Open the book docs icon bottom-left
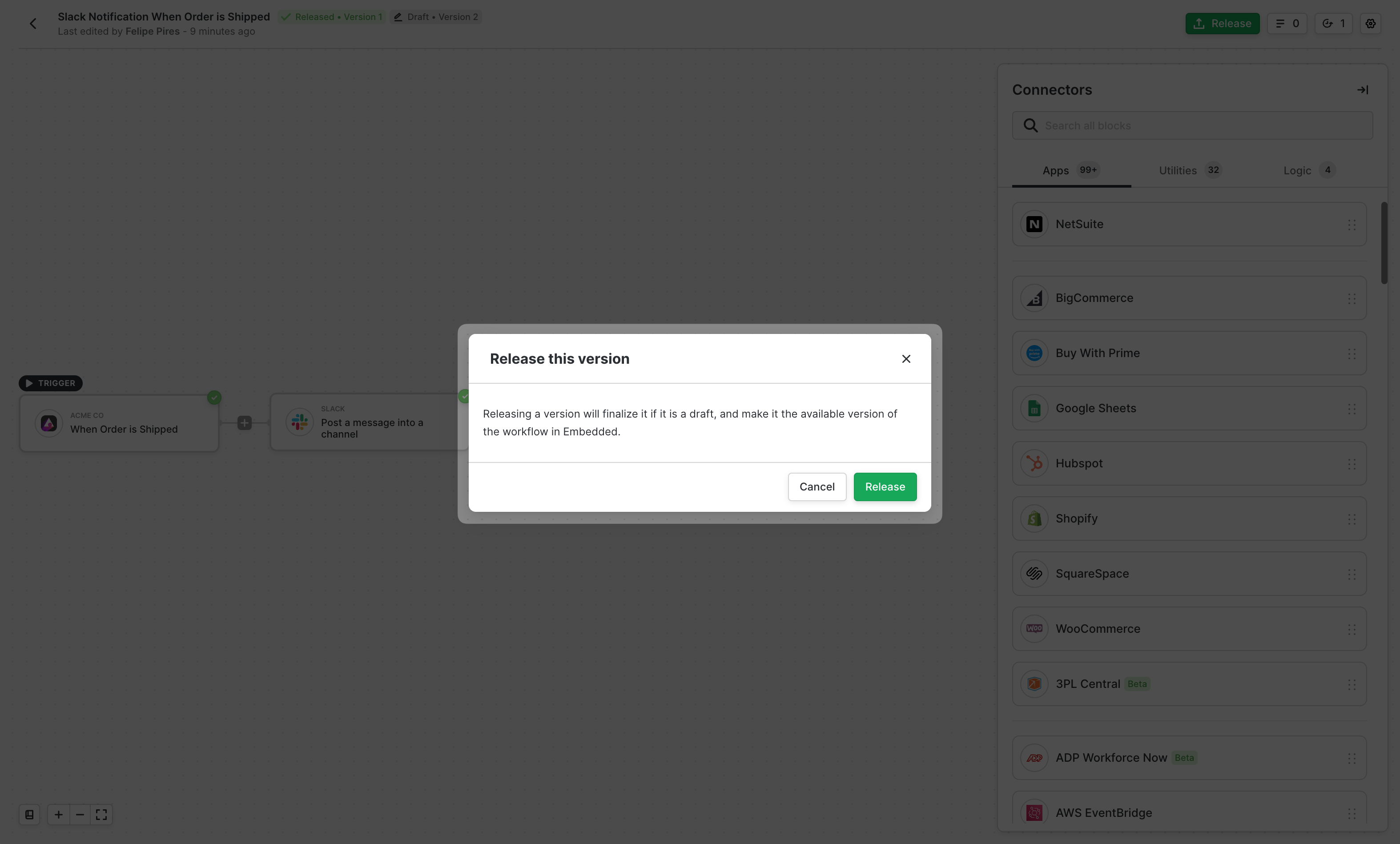Viewport: 1400px width, 844px height. point(29,815)
